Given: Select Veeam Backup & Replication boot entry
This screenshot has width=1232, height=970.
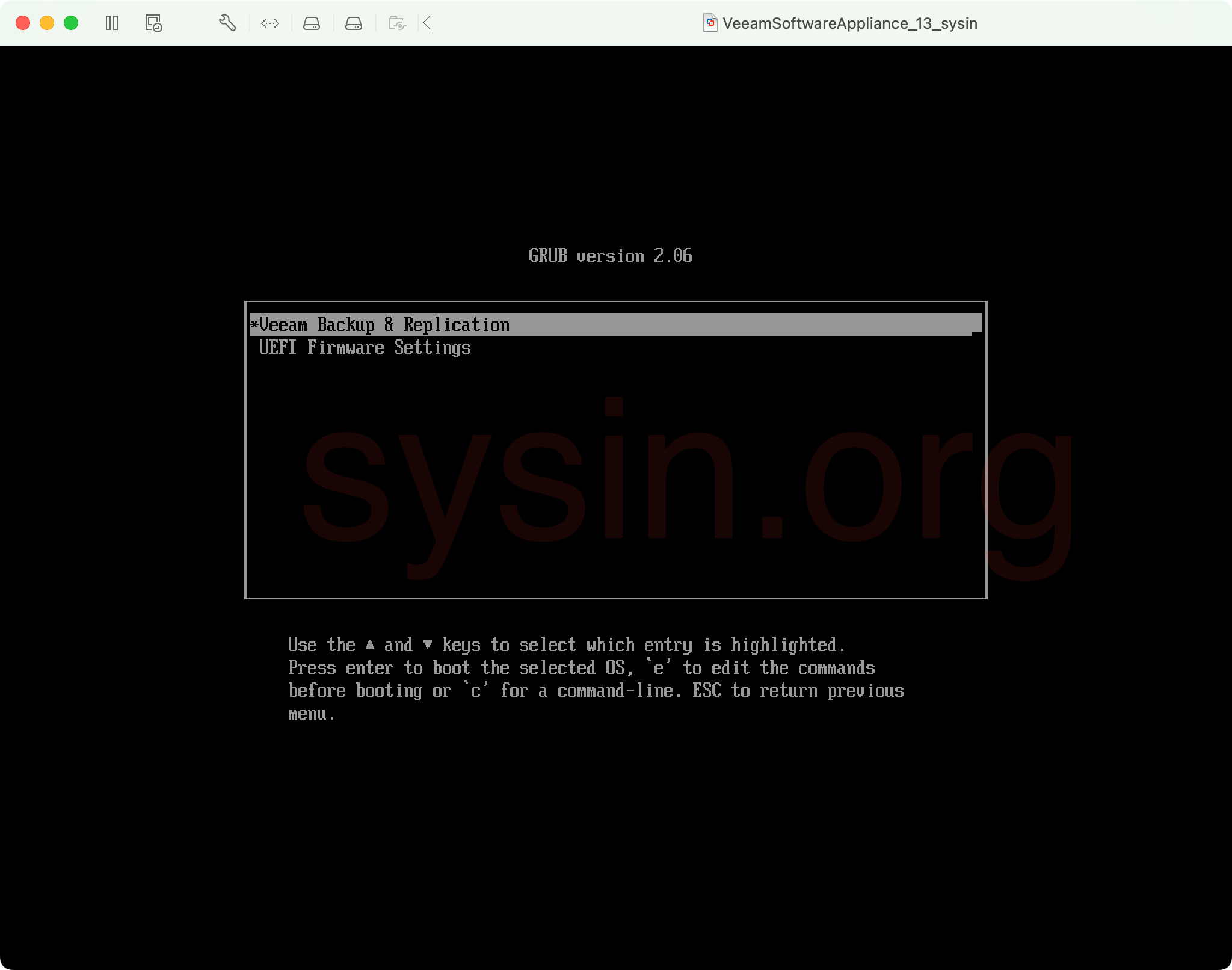Looking at the screenshot, I should point(385,324).
